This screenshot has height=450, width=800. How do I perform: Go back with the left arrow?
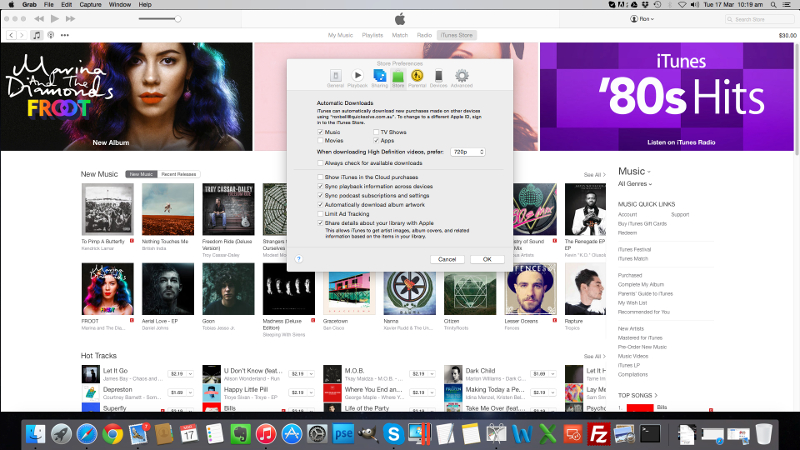point(11,35)
